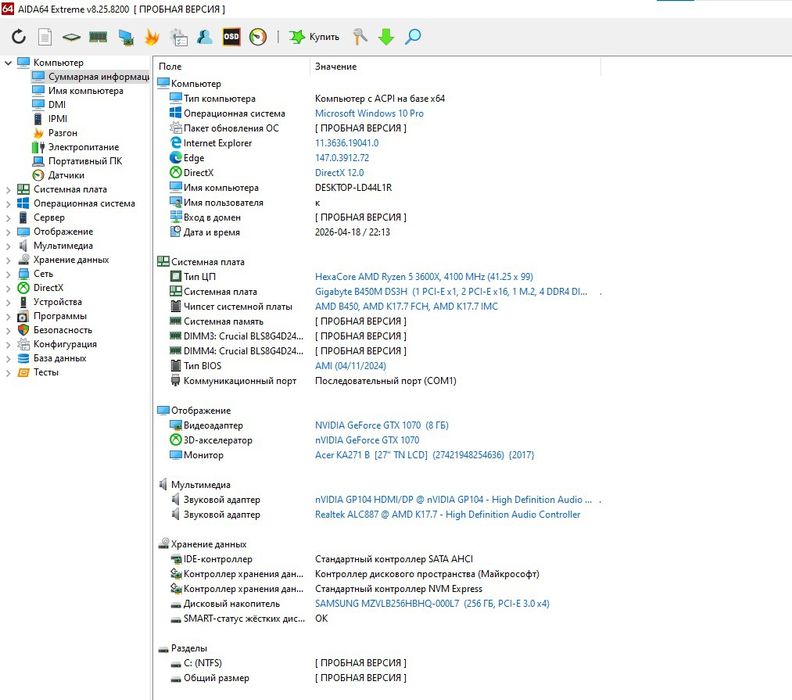This screenshot has height=700, width=792.
Task: Open the DirectX 12.0 link
Action: pyautogui.click(x=339, y=173)
